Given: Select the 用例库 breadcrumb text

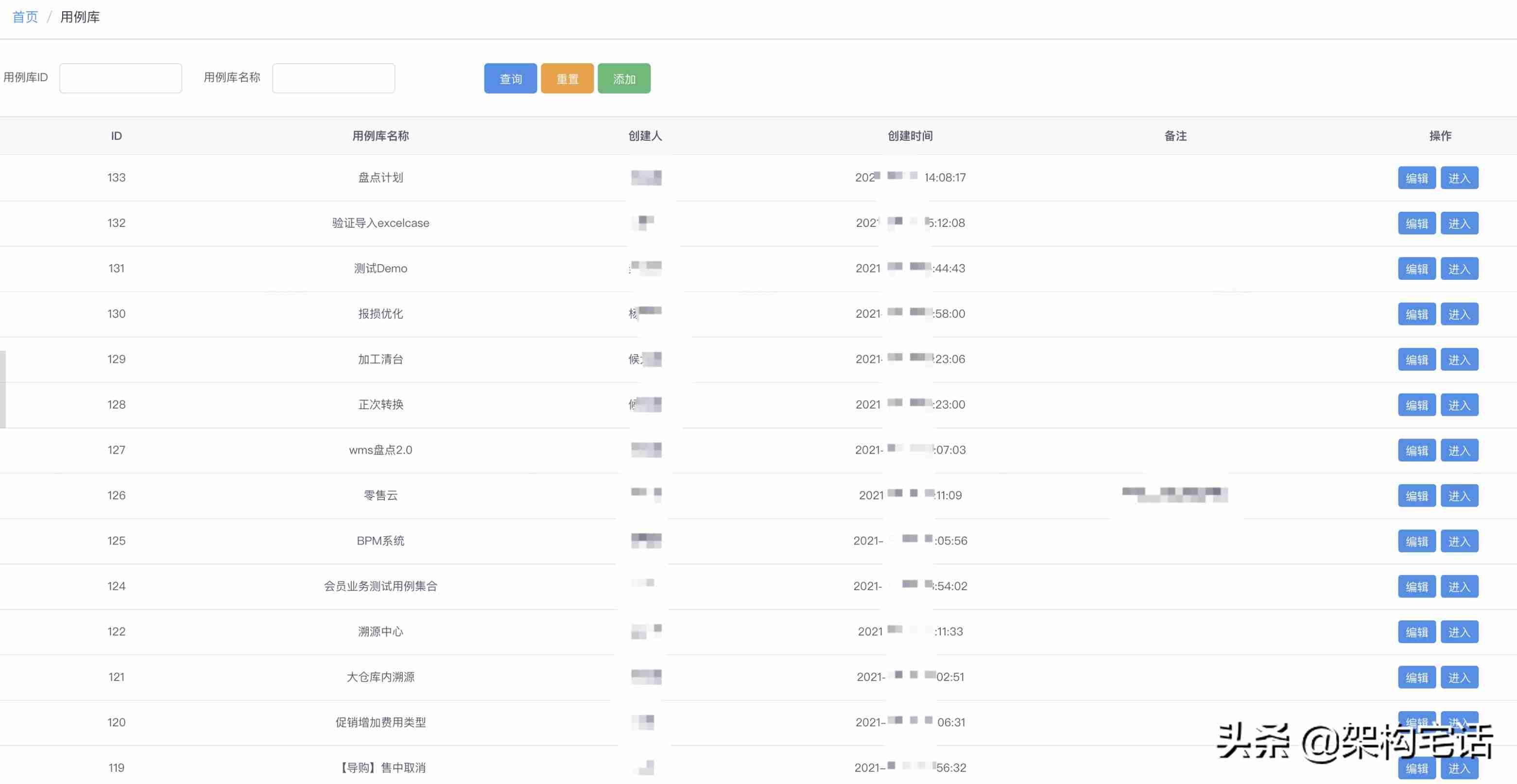Looking at the screenshot, I should 80,17.
